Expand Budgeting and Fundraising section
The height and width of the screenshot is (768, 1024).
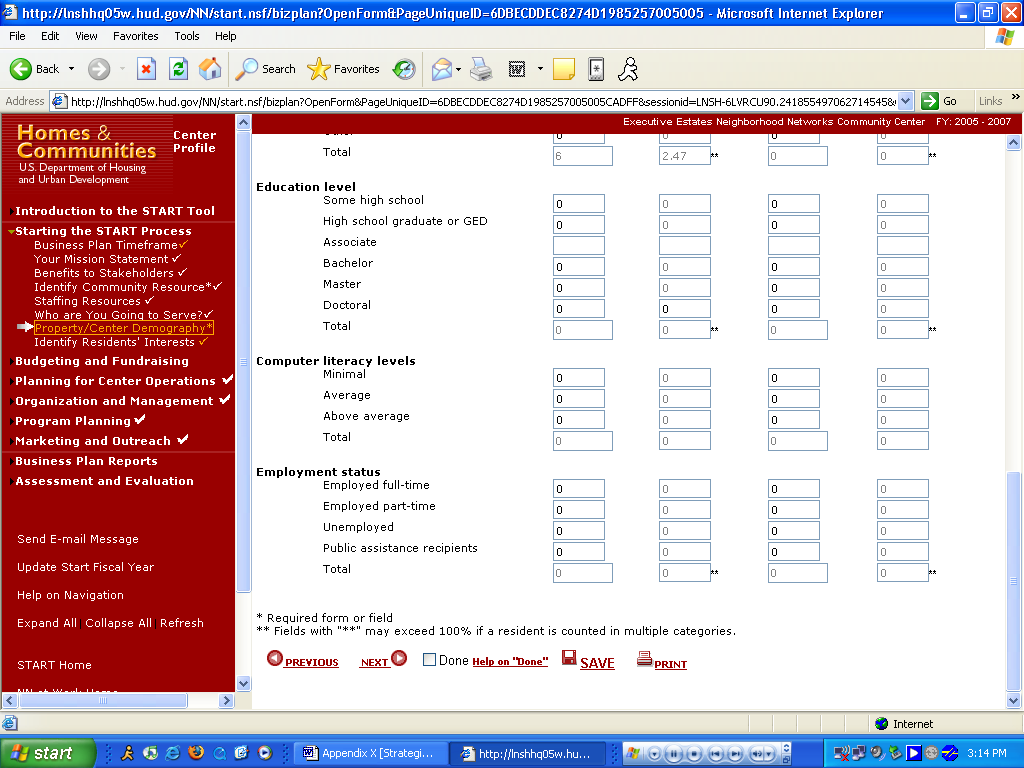pos(101,361)
